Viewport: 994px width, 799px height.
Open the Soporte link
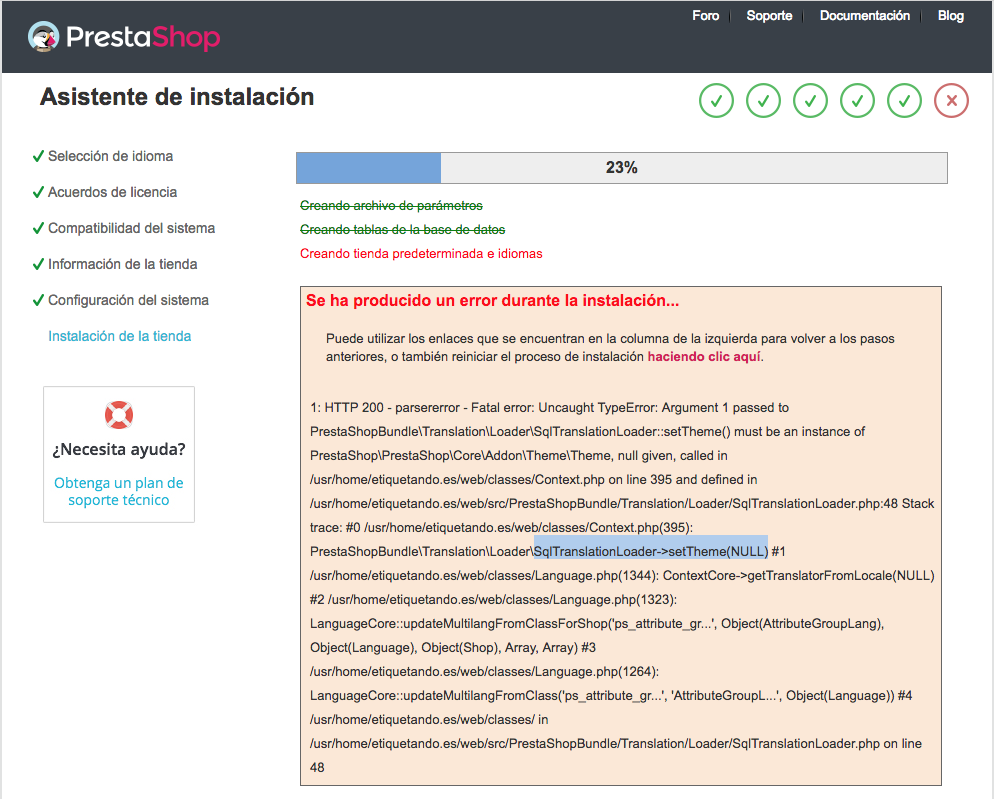[769, 16]
